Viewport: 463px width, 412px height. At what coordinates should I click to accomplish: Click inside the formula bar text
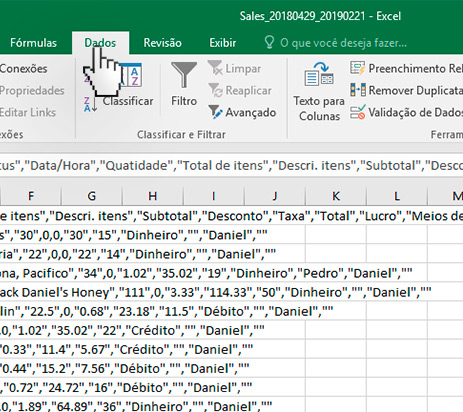(231, 165)
